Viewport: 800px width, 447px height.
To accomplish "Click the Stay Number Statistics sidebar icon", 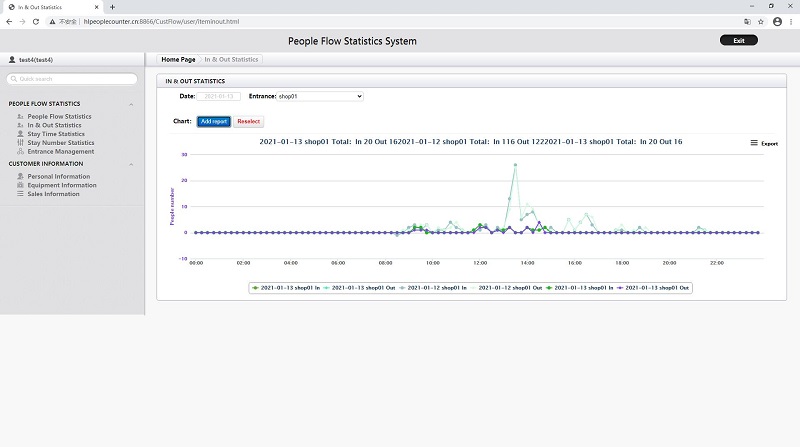I will [20, 142].
